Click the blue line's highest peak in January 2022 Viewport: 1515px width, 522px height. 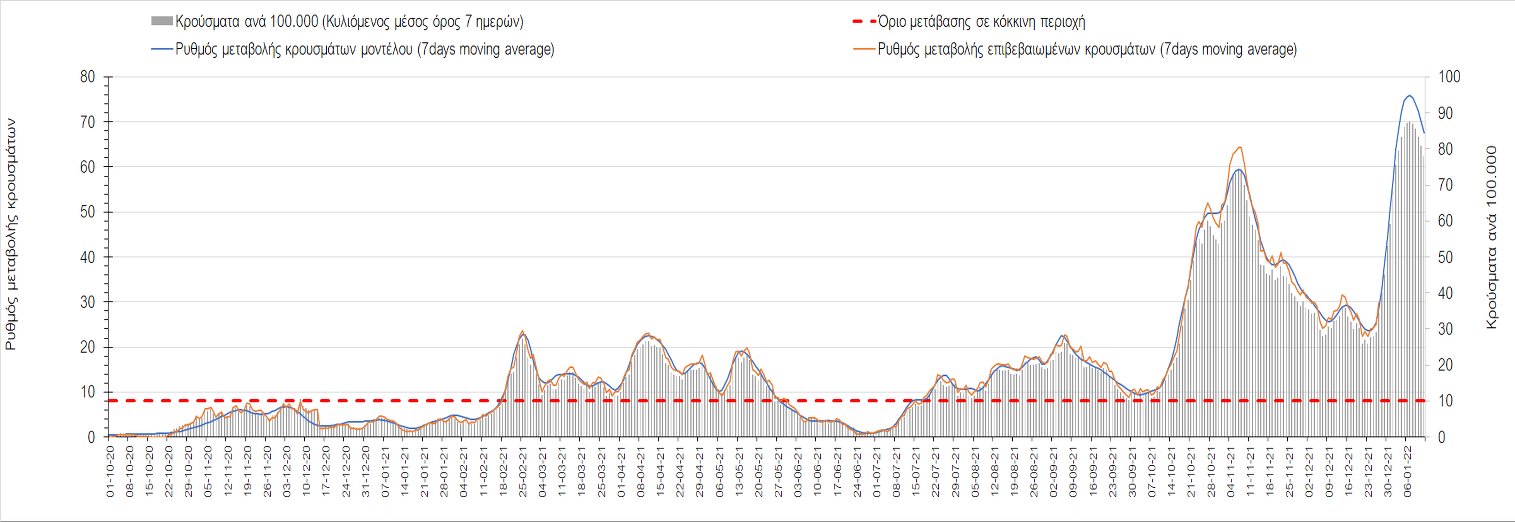click(1408, 96)
